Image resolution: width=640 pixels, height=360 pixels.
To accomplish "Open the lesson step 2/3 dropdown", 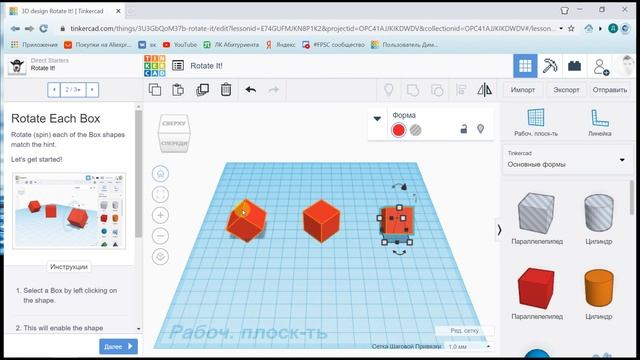I will point(73,89).
